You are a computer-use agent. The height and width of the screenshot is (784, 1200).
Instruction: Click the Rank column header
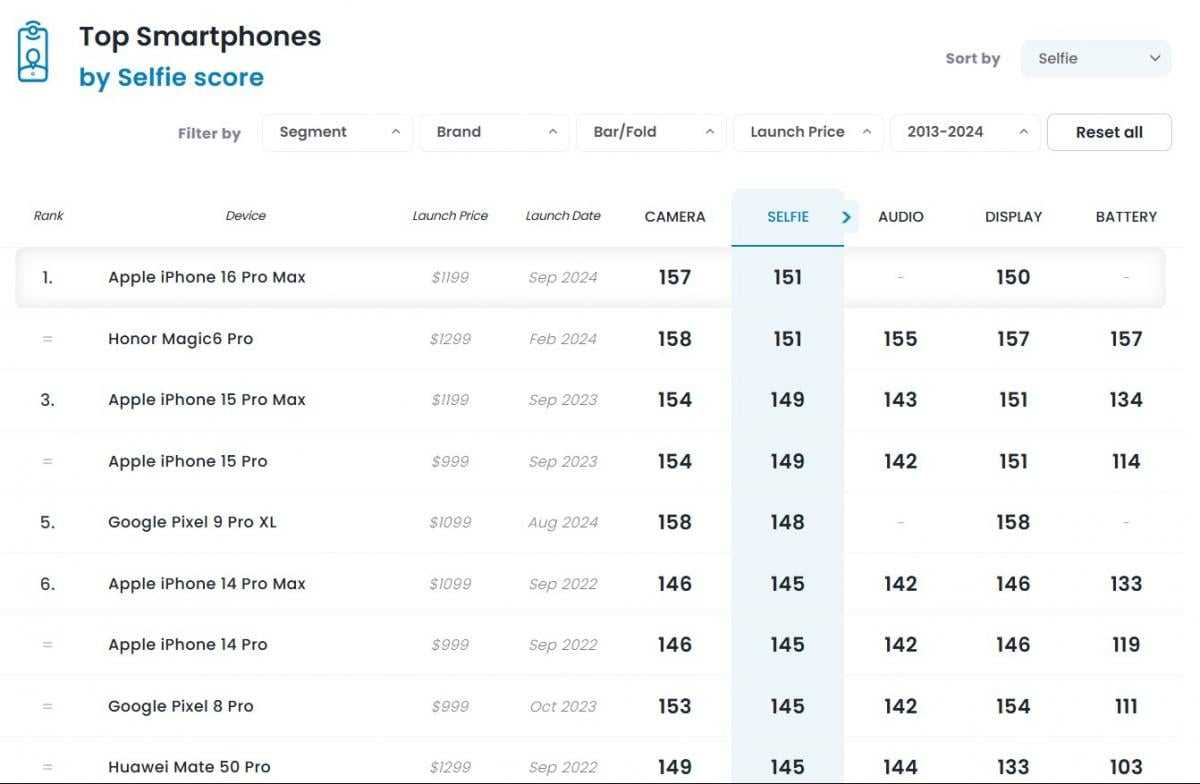[48, 215]
